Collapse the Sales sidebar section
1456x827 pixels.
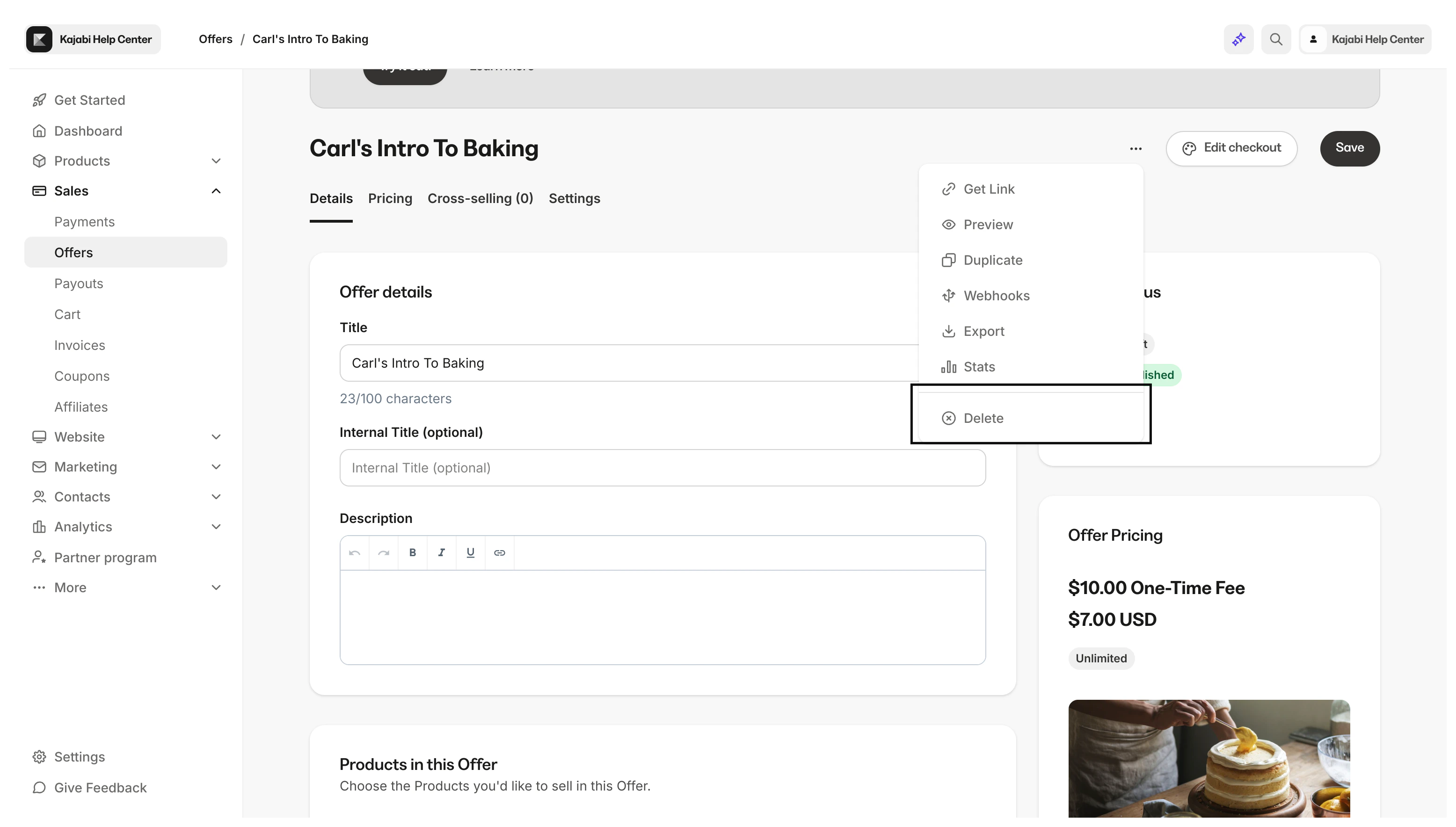tap(216, 191)
